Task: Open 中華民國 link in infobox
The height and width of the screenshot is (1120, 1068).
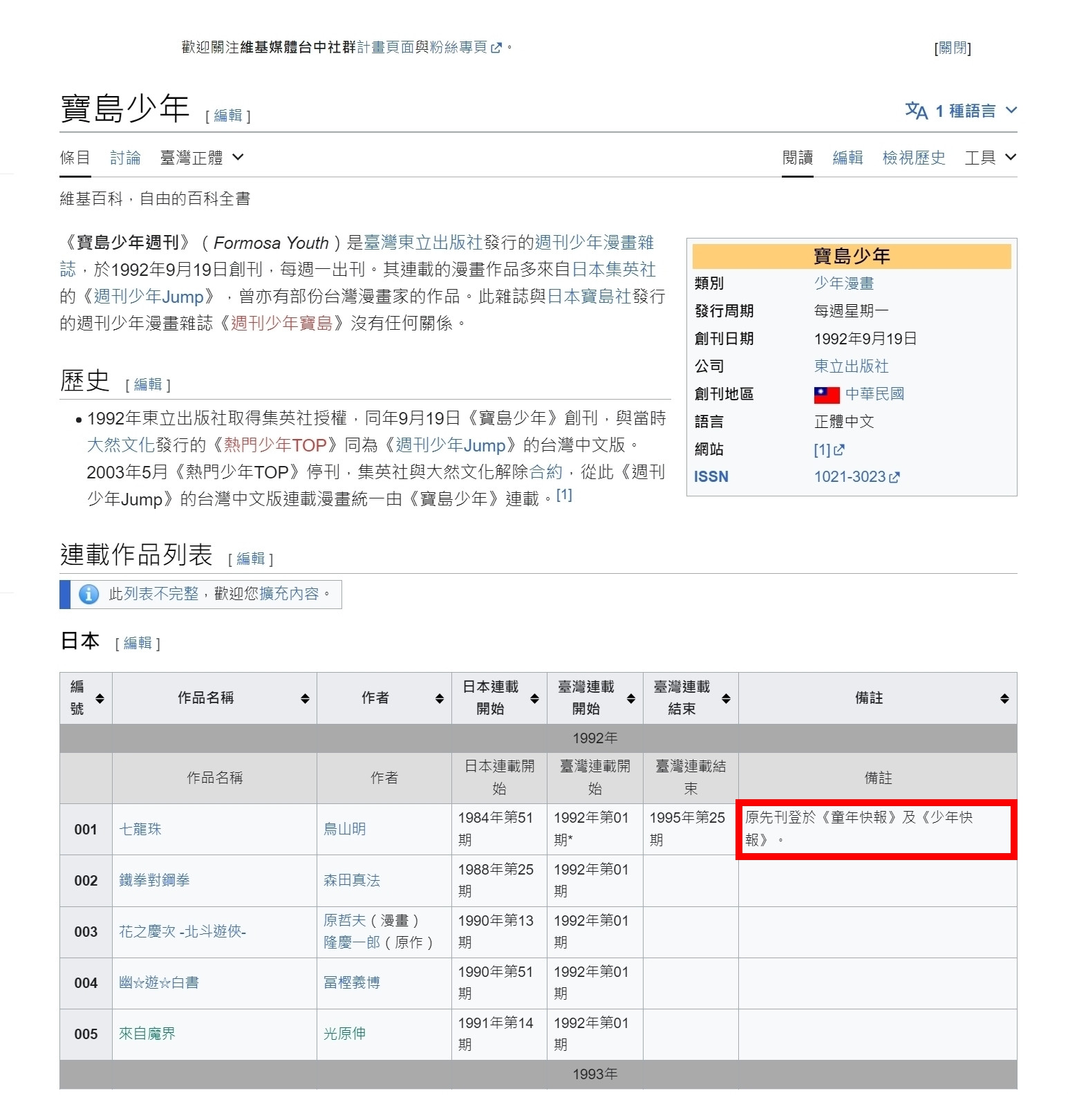Action: pyautogui.click(x=874, y=394)
